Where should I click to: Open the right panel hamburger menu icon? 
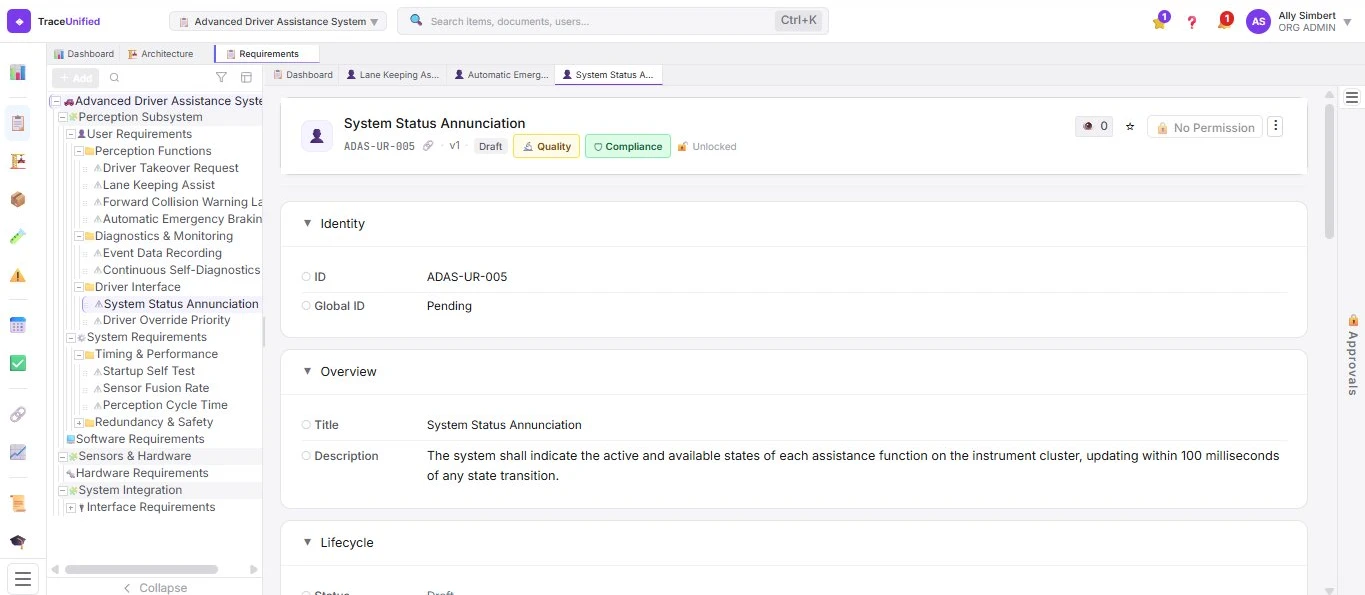pos(1352,97)
